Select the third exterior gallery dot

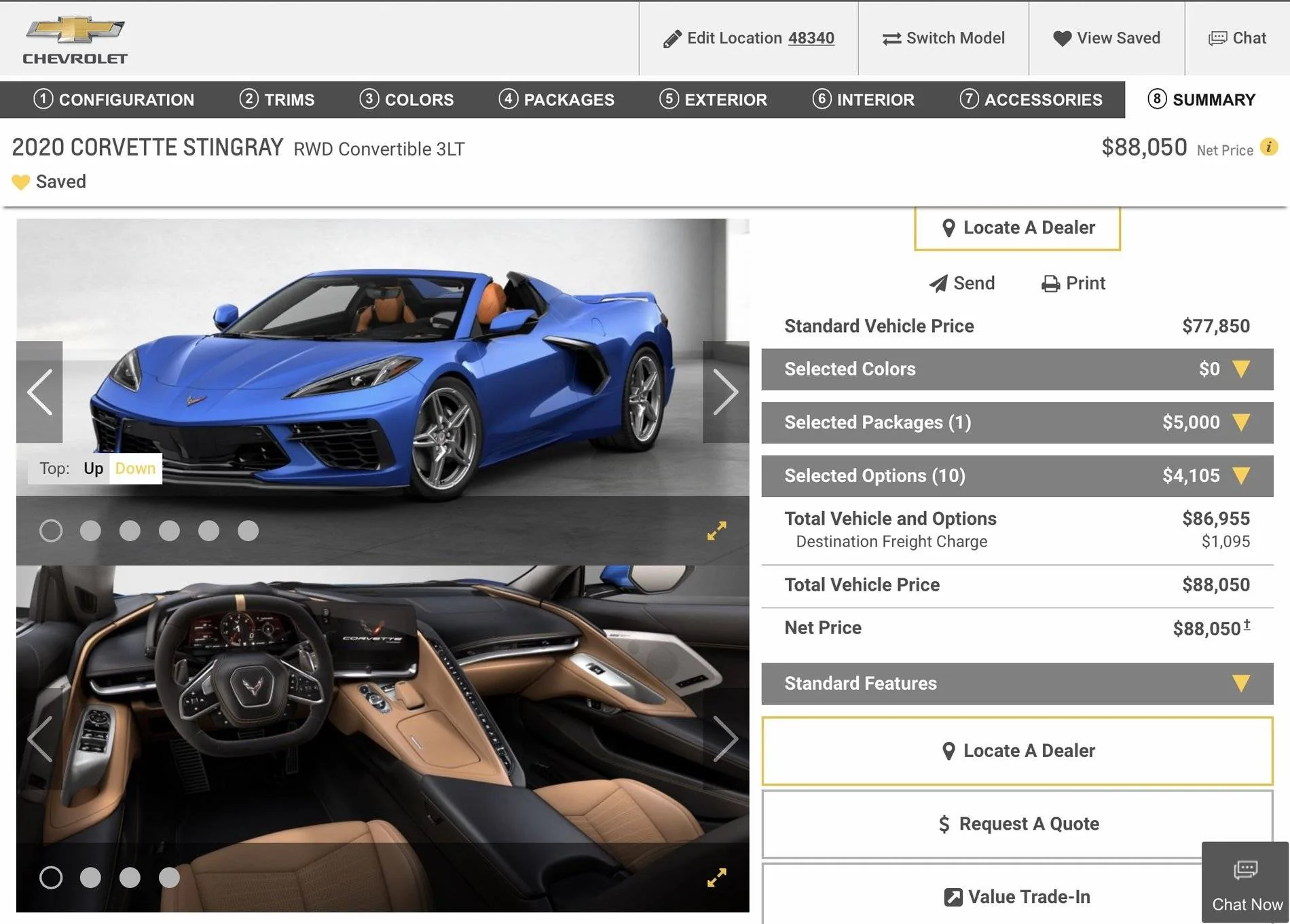pos(130,531)
